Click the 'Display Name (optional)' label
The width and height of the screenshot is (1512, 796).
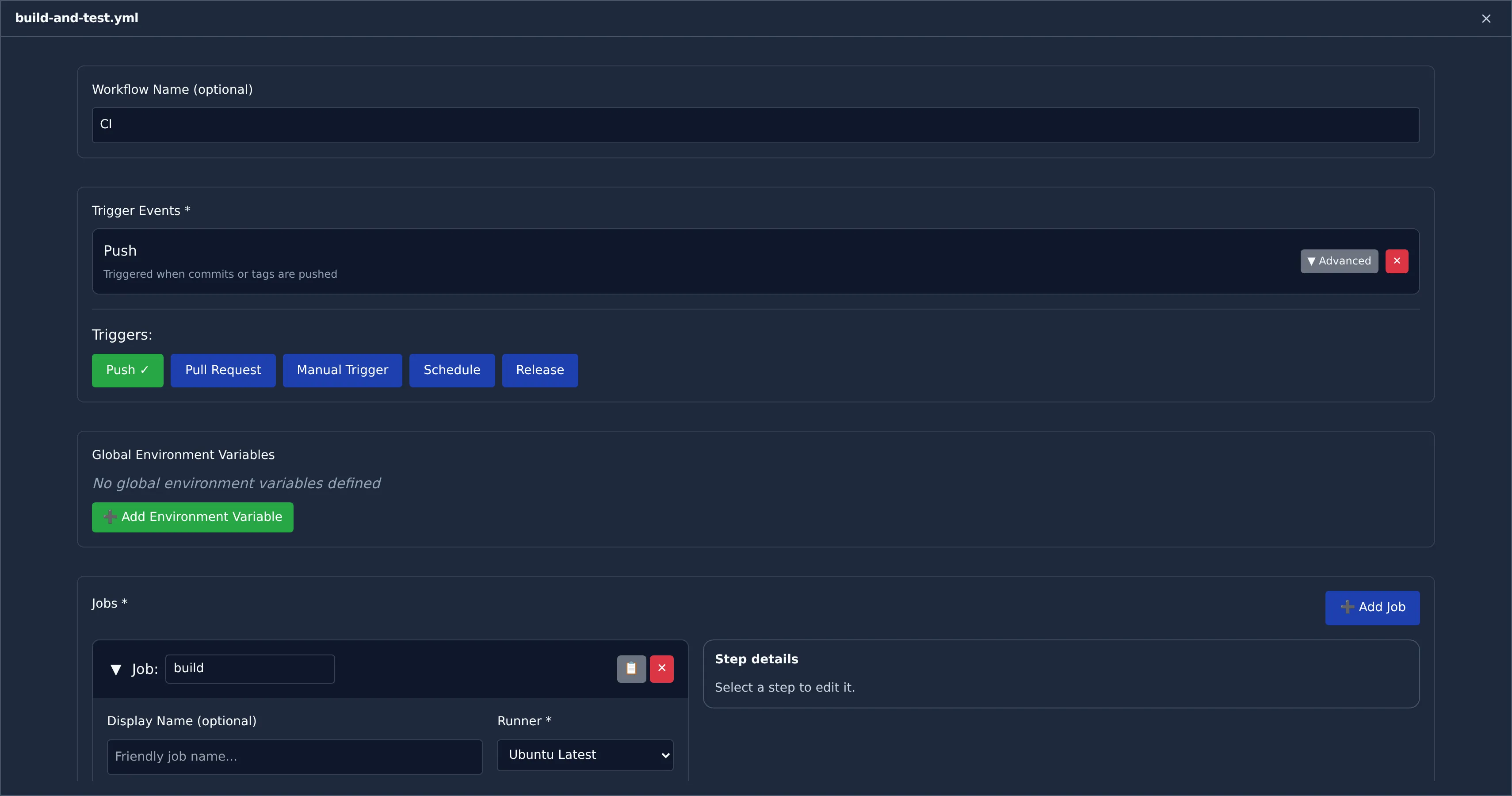click(x=182, y=721)
